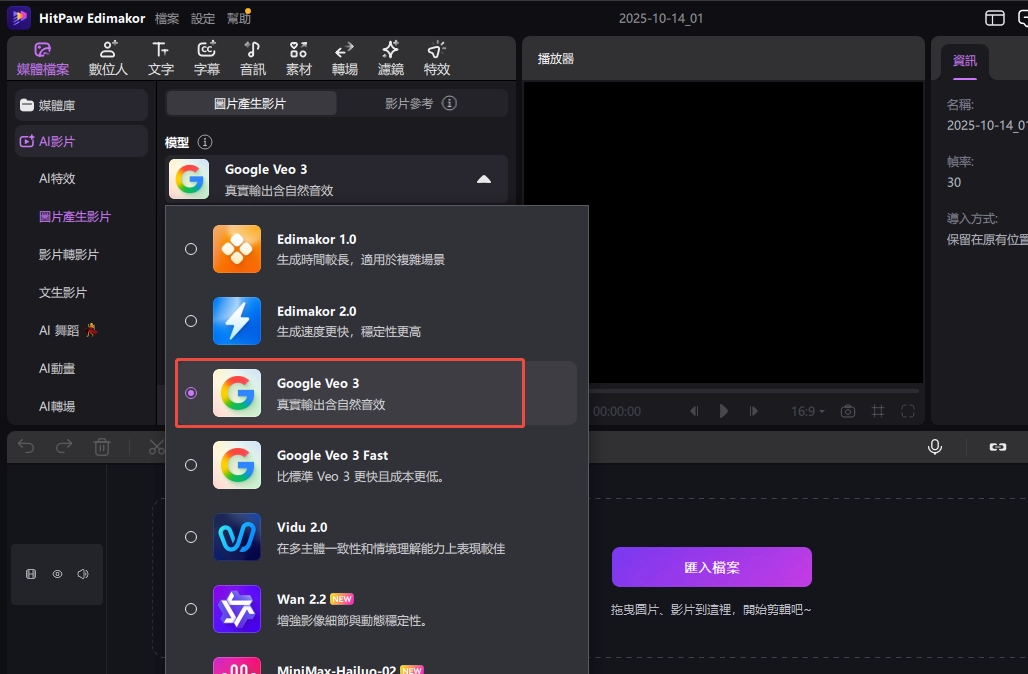Open the 音訊 audio panel
The image size is (1028, 674).
(x=253, y=59)
